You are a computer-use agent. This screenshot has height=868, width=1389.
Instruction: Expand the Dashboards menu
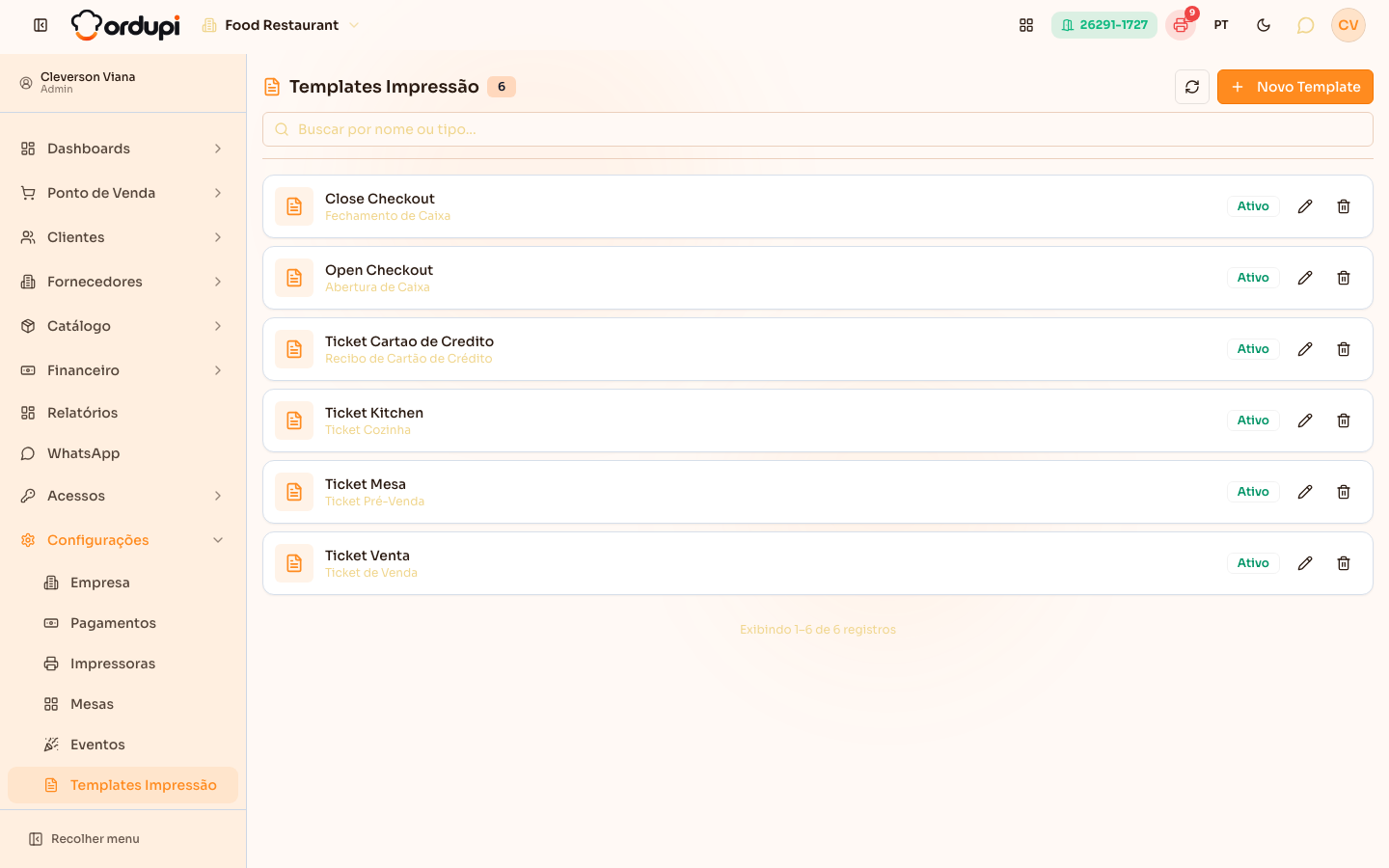(123, 149)
